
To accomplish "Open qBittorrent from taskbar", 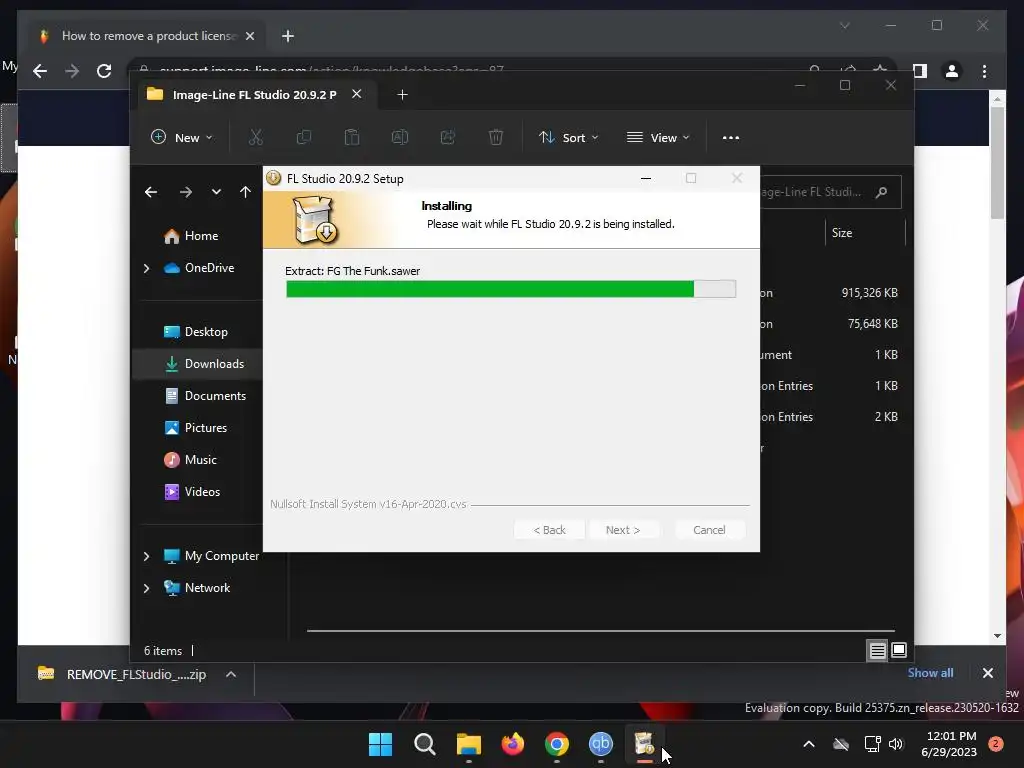I will [601, 744].
